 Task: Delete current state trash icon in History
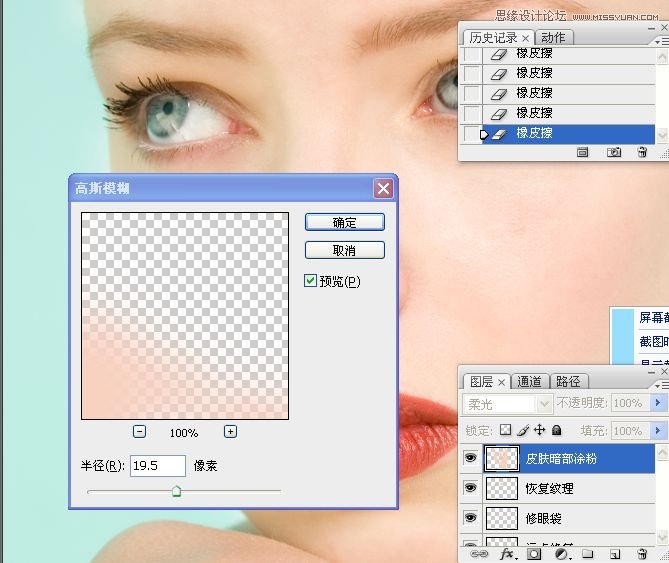(643, 152)
